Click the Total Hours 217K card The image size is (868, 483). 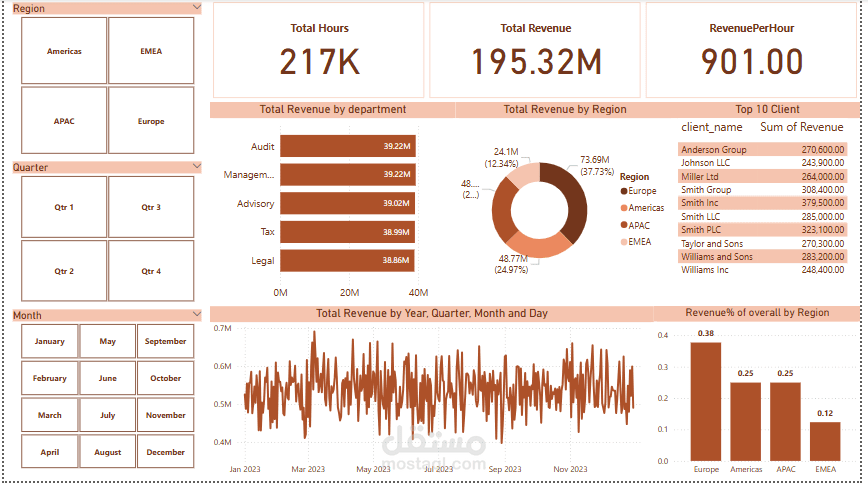point(318,50)
